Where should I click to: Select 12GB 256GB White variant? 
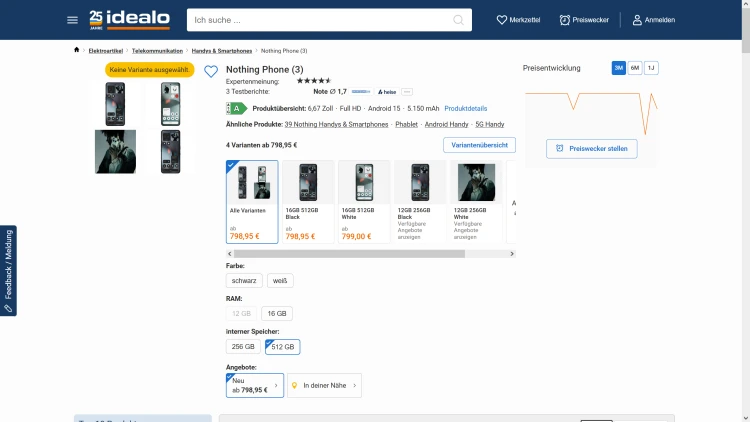pos(476,202)
